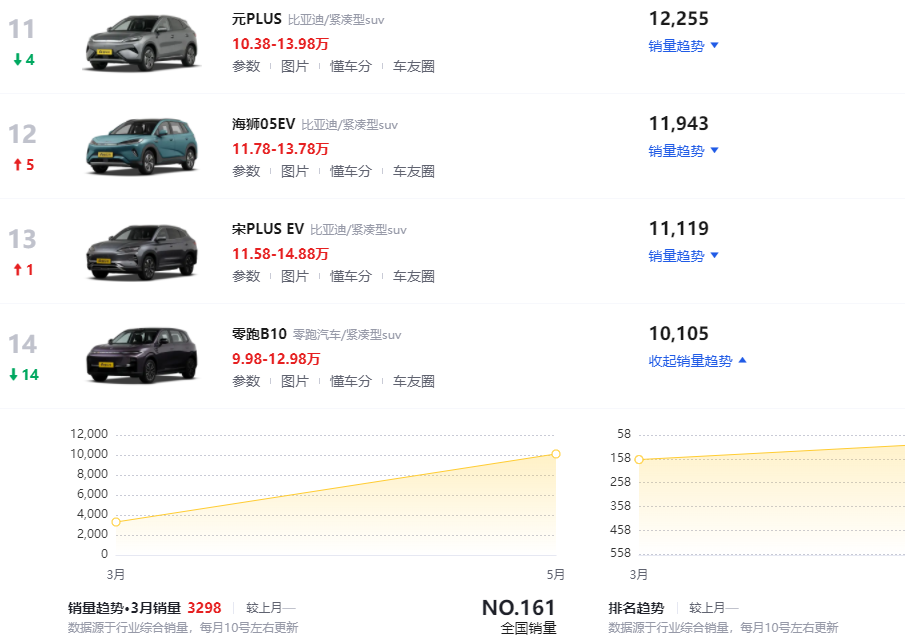The height and width of the screenshot is (643, 905).
Task: Open 车友圈 link for 海狮05EV
Action: pos(414,171)
